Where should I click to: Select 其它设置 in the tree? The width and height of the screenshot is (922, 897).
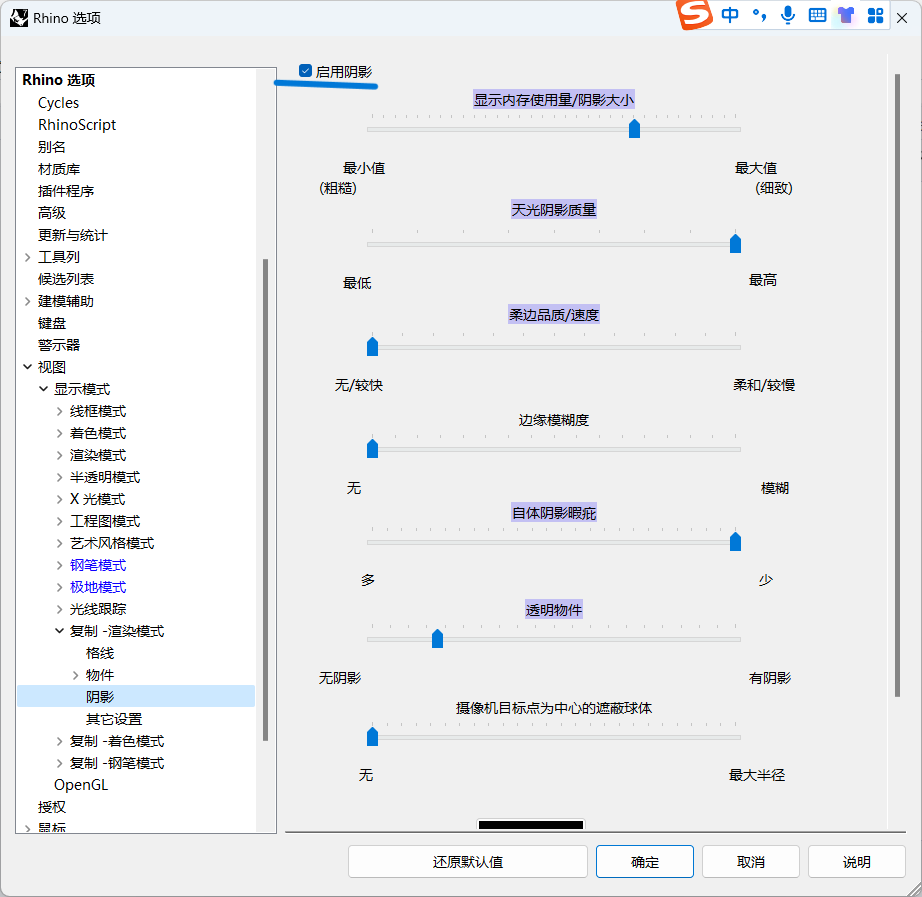(114, 719)
